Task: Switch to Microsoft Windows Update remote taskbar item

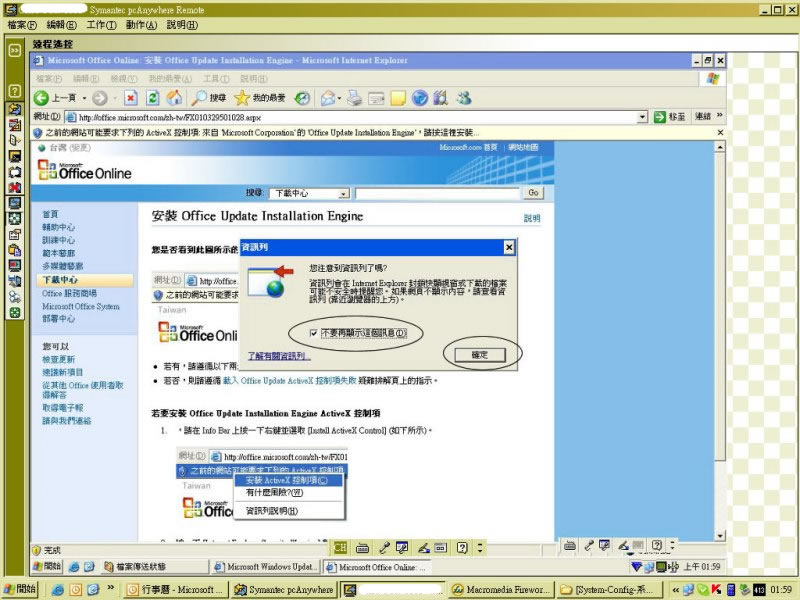Action: click(267, 567)
